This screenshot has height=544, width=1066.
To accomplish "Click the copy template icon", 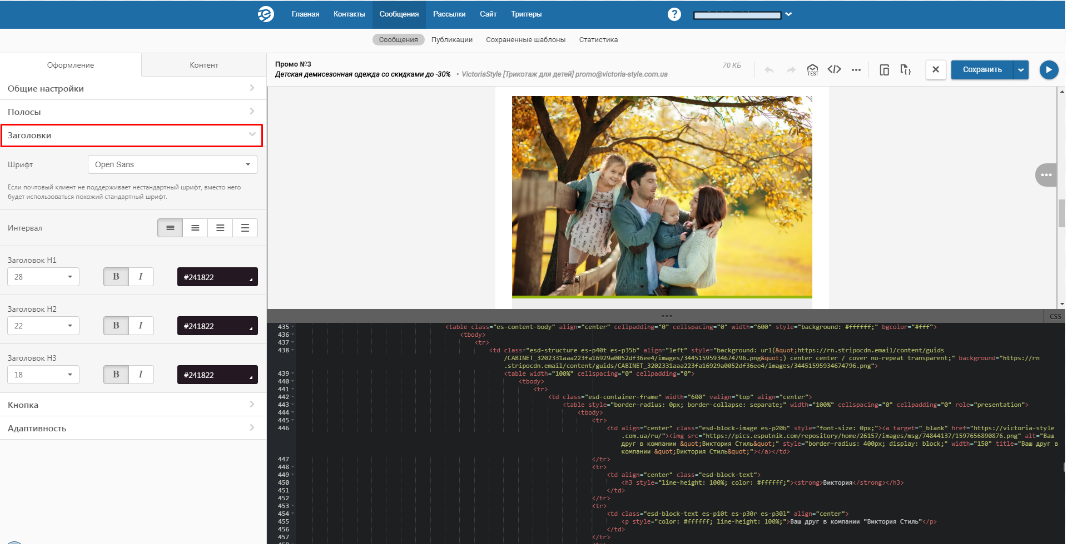I will pyautogui.click(x=884, y=69).
